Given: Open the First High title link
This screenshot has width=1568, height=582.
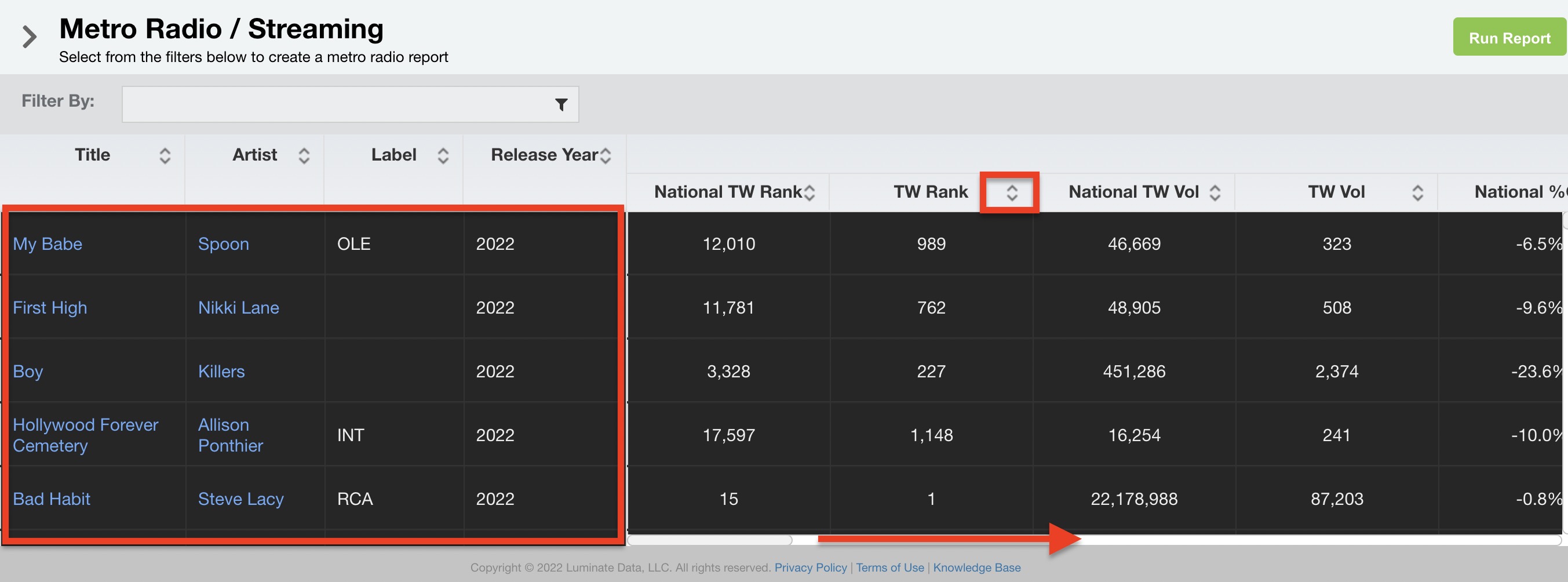Looking at the screenshot, I should click(50, 307).
